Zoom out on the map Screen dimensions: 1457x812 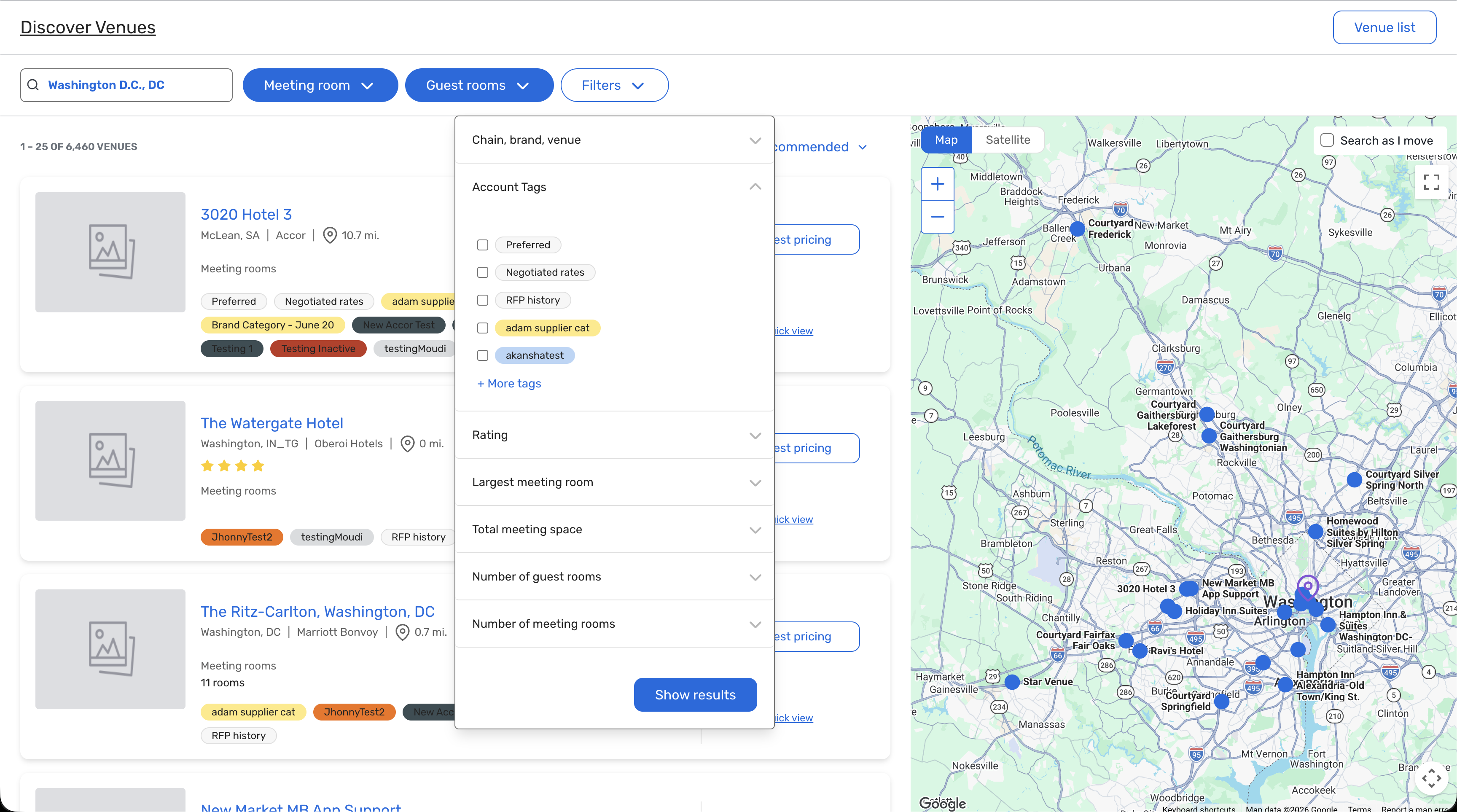[x=937, y=217]
